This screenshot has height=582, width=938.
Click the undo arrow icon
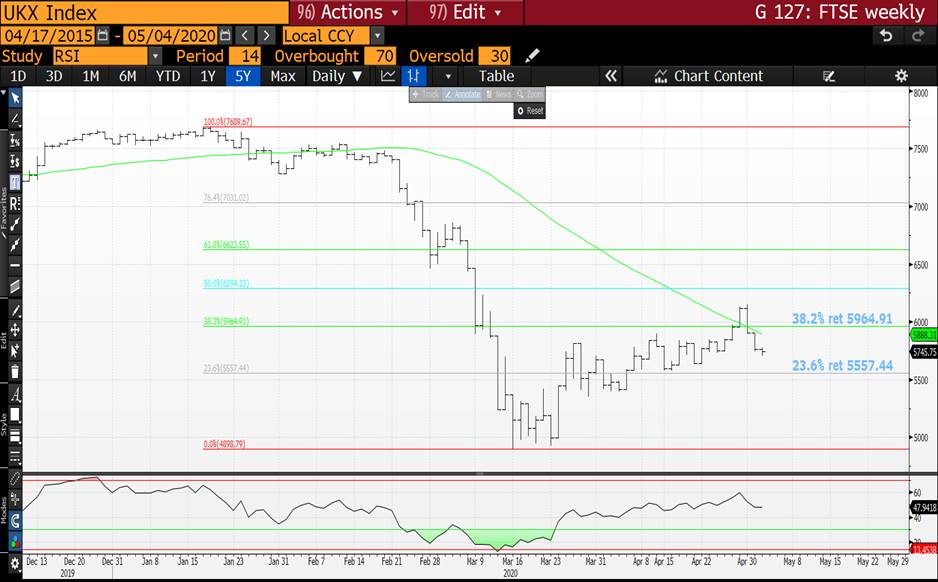click(886, 36)
